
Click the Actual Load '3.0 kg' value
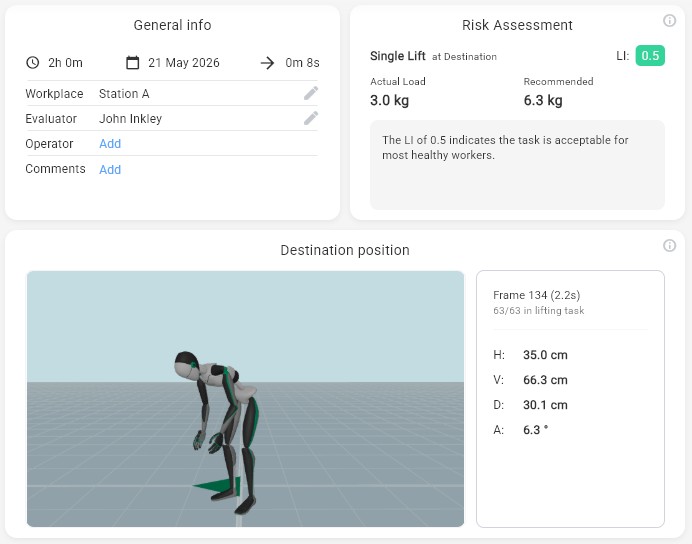point(389,101)
